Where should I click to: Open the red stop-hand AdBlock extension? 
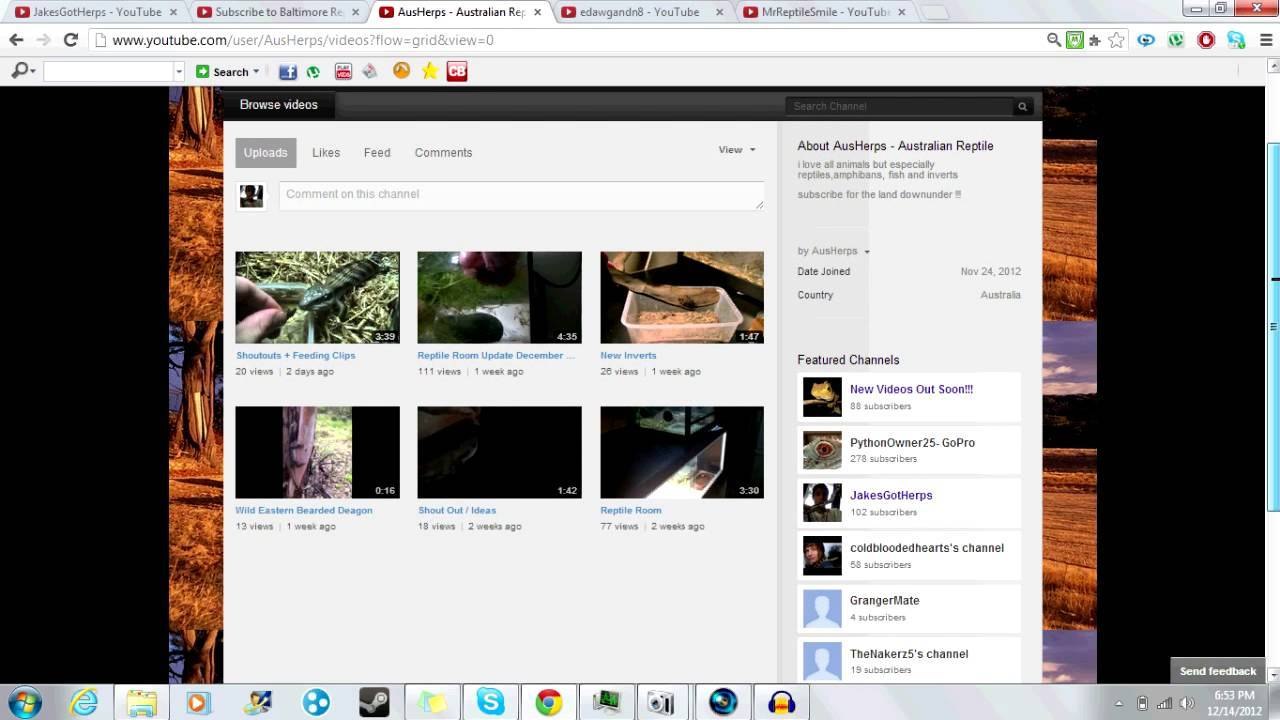coord(1206,40)
